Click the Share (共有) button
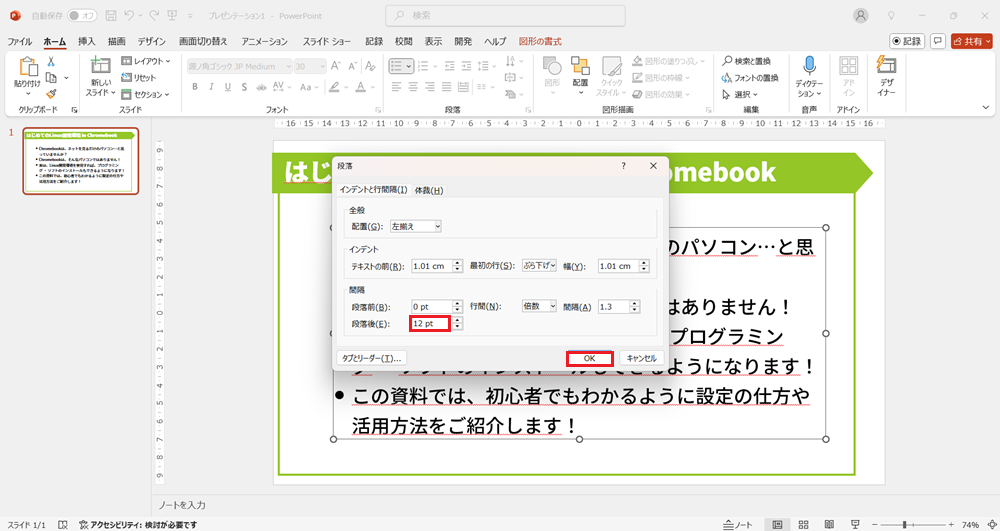The image size is (1000, 531). 972,41
